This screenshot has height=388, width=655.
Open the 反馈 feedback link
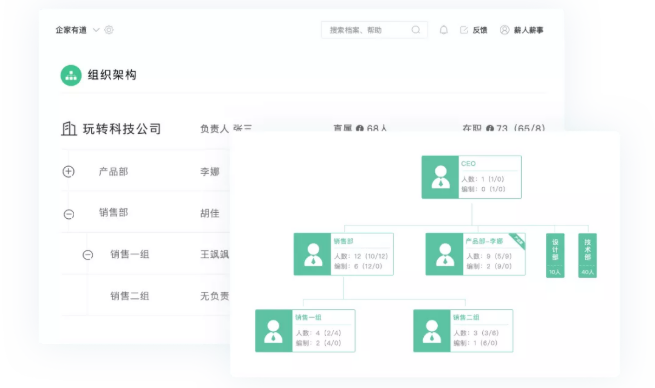(x=480, y=30)
